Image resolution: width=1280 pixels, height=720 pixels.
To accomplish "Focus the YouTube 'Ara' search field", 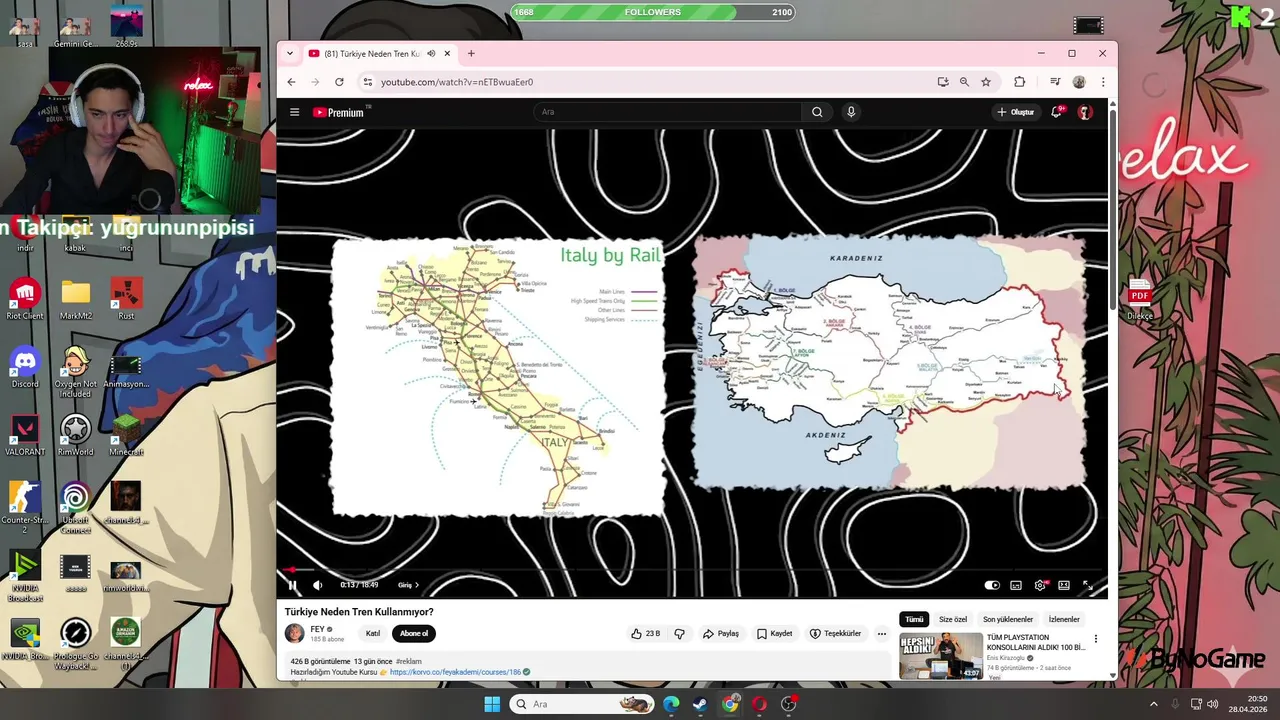I will [667, 112].
